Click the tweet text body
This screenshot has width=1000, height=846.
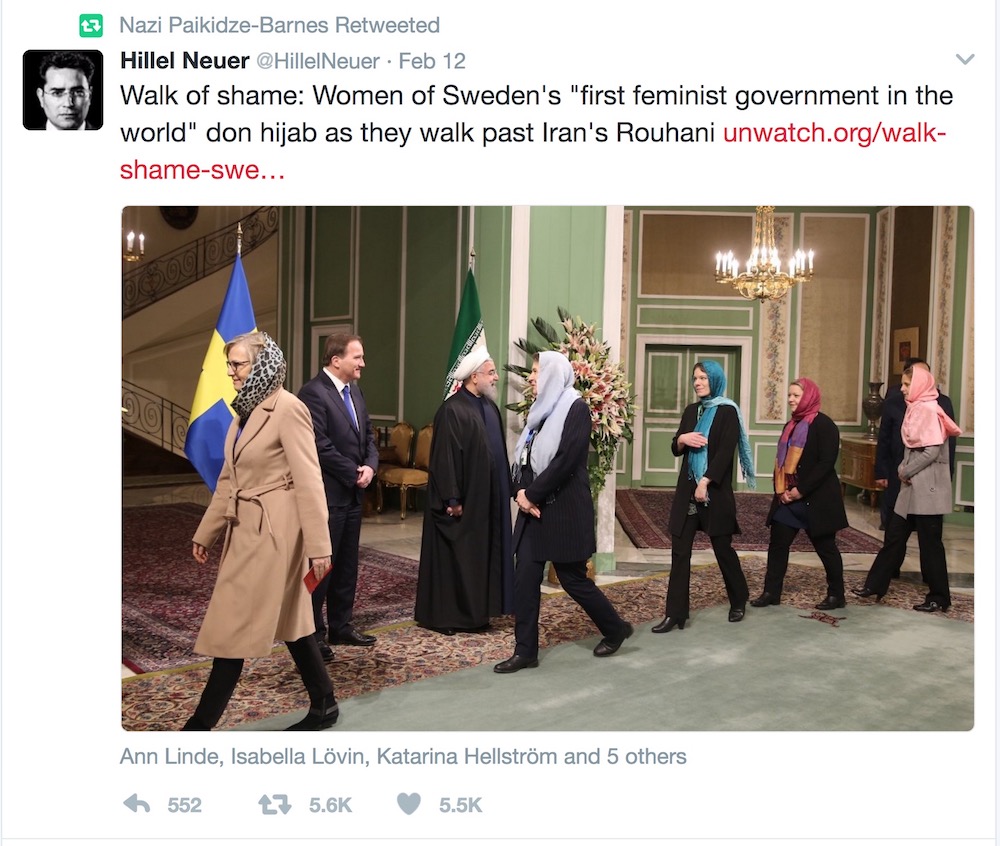536,115
